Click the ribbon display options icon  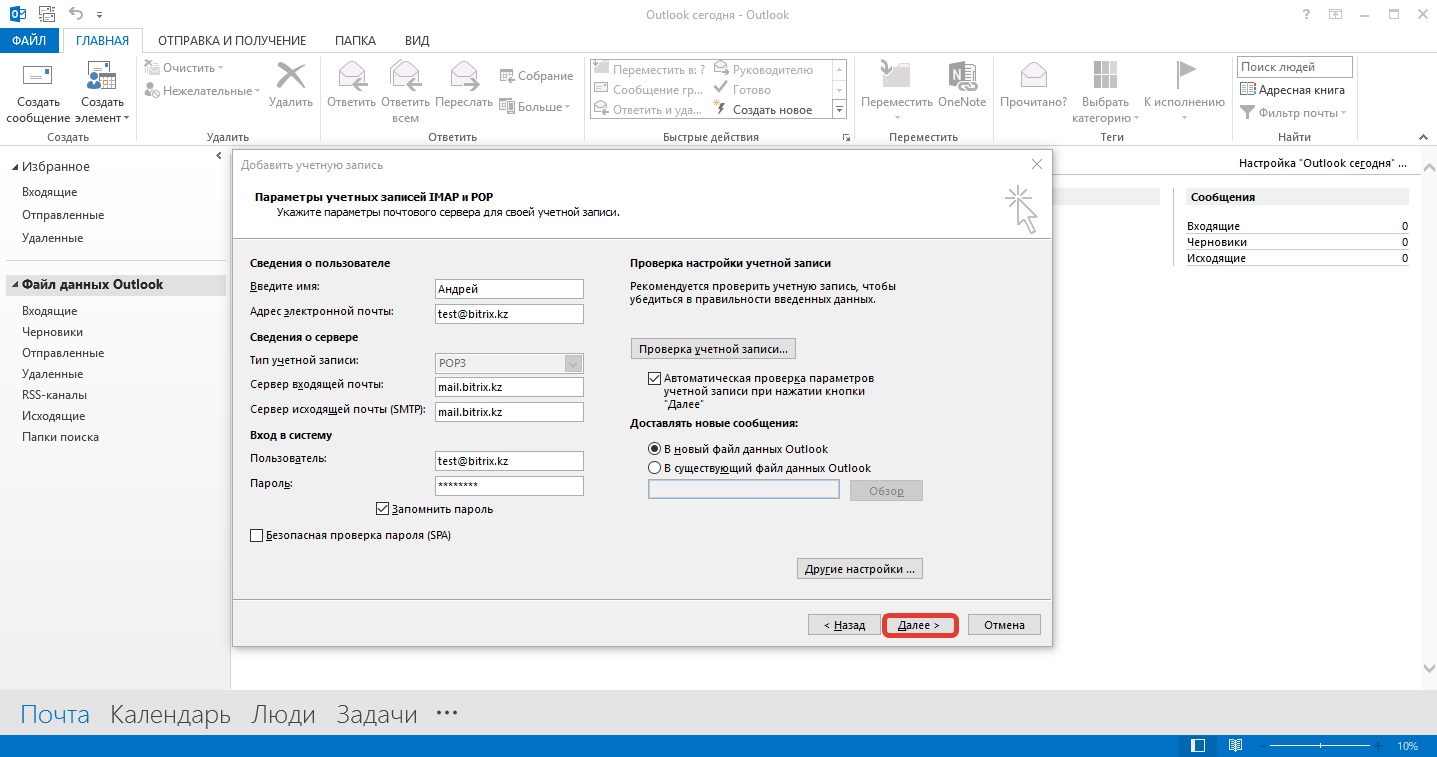click(1335, 15)
